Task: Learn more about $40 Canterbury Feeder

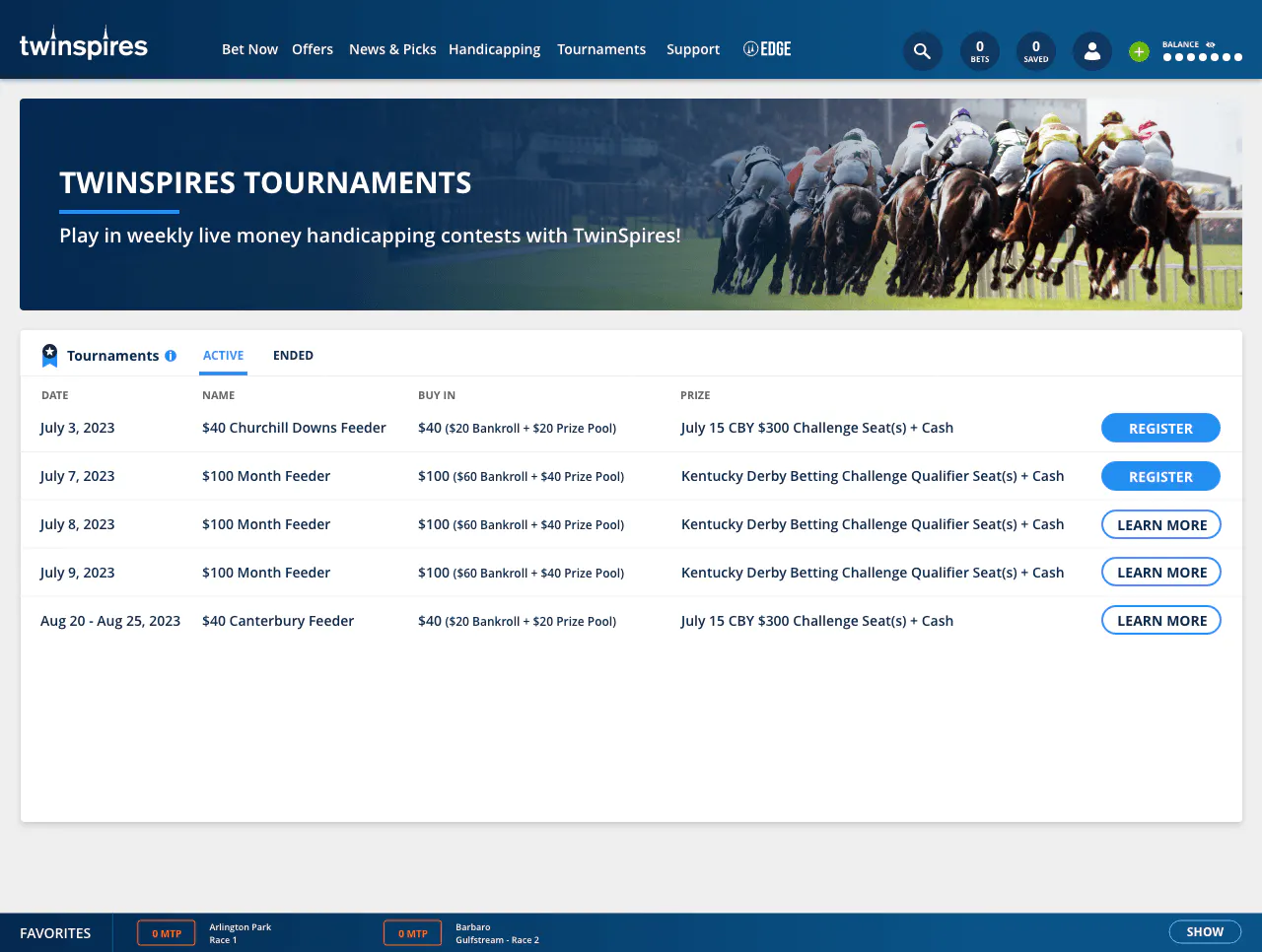Action: [1160, 621]
